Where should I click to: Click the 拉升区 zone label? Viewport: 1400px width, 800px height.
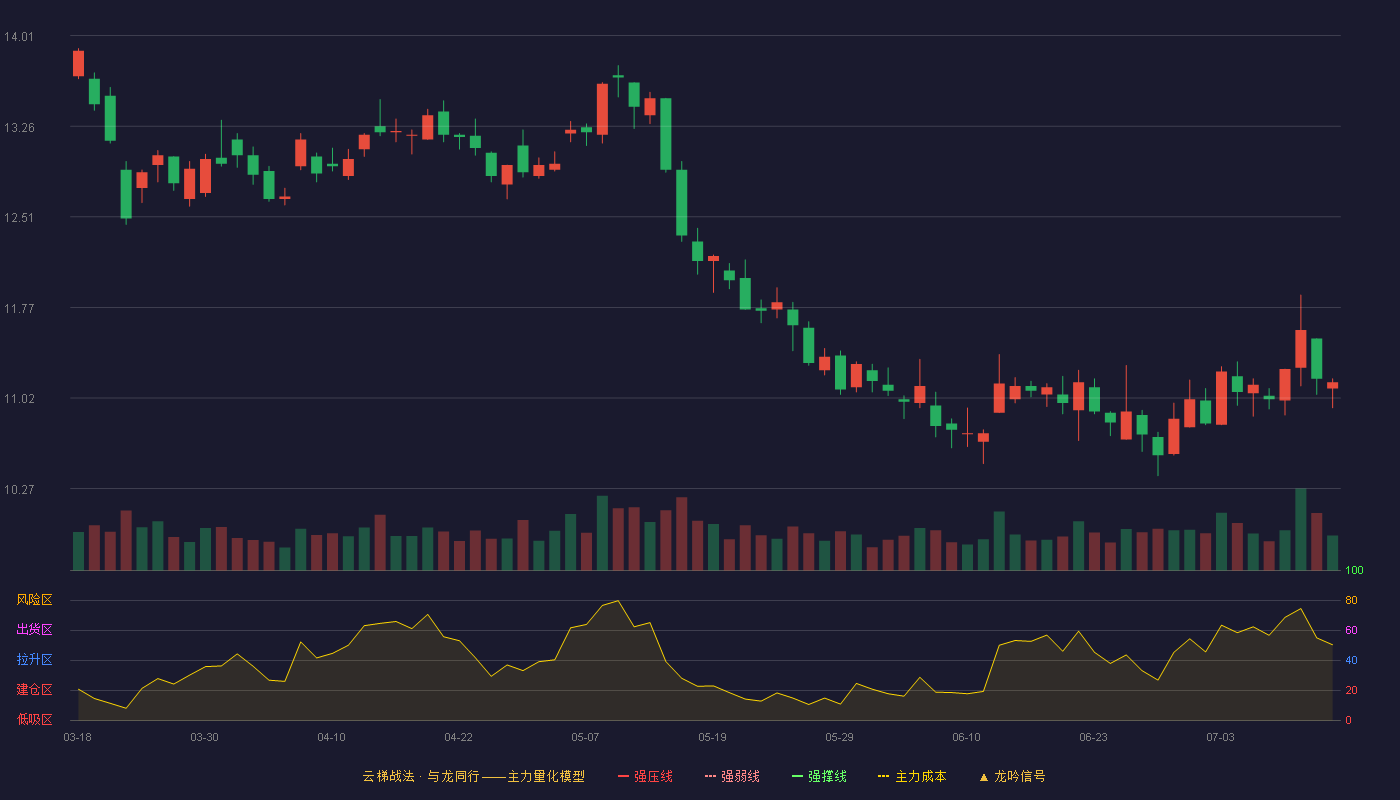(x=34, y=660)
